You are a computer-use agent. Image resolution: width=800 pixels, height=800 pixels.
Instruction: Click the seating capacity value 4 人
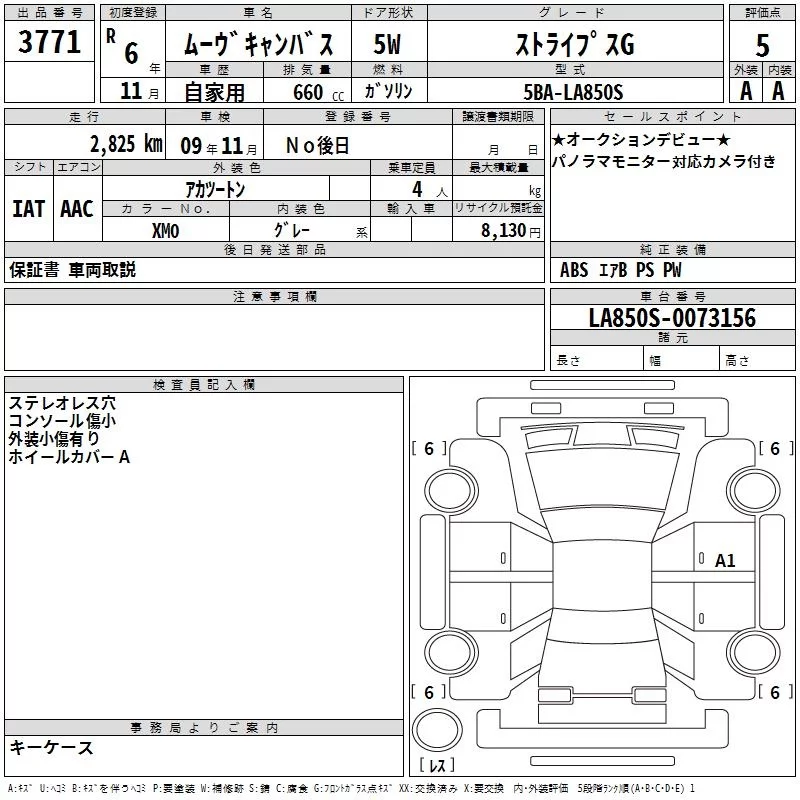click(430, 190)
